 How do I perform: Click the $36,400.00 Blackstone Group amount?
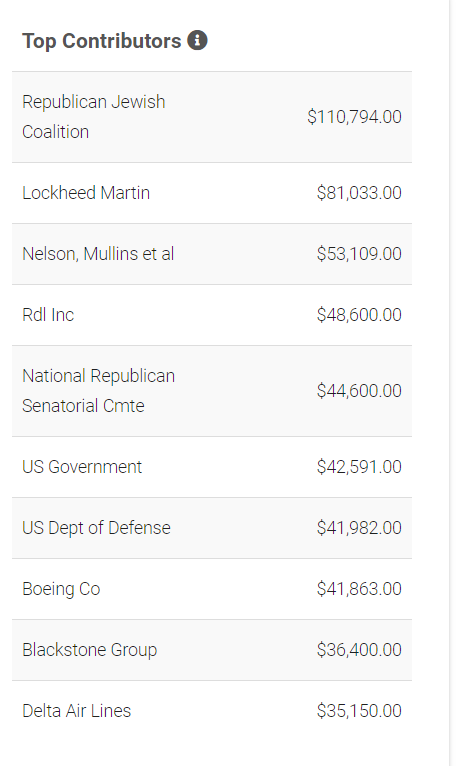pos(359,650)
